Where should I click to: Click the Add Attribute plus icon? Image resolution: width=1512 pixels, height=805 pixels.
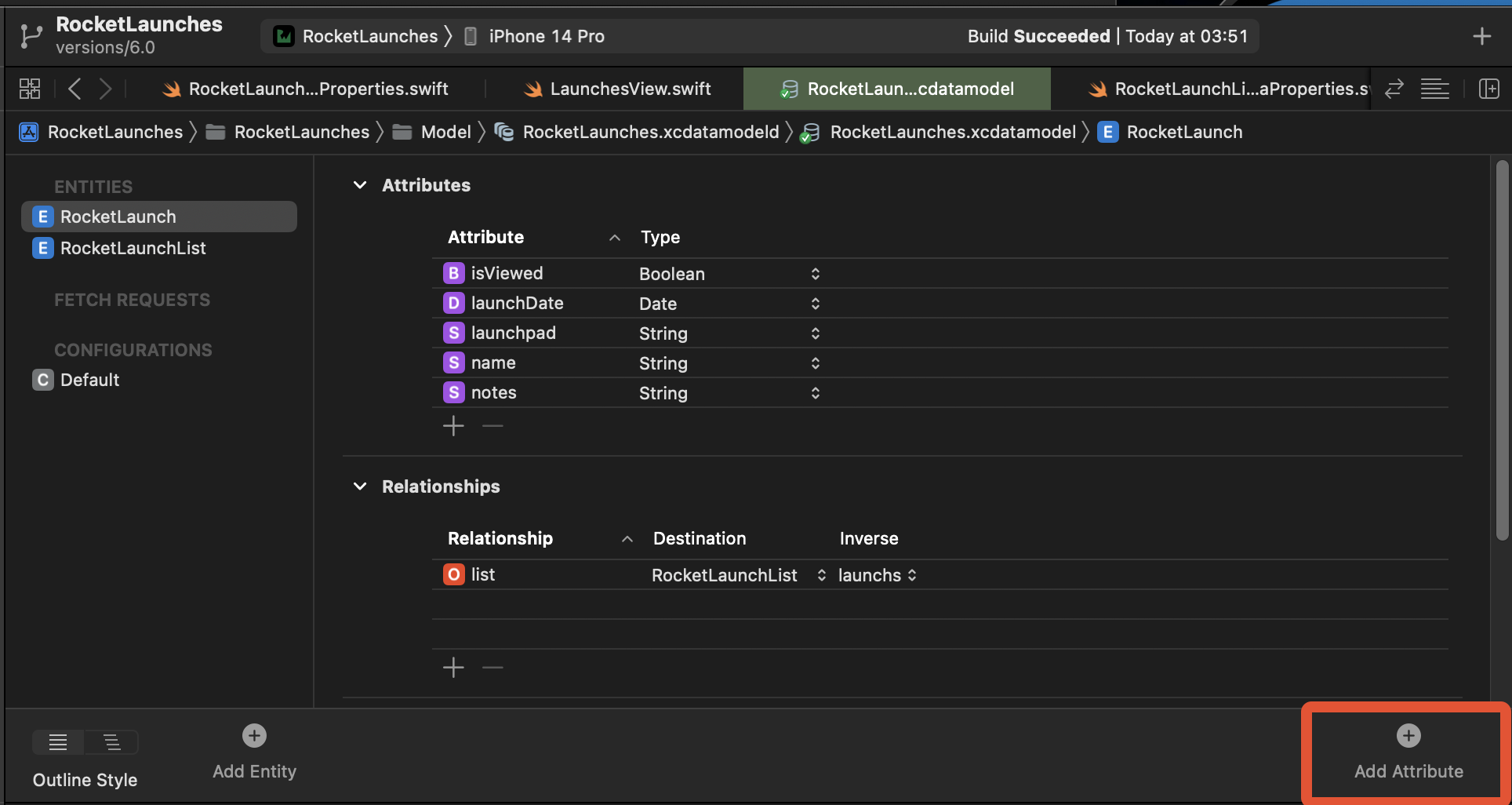(x=1408, y=735)
